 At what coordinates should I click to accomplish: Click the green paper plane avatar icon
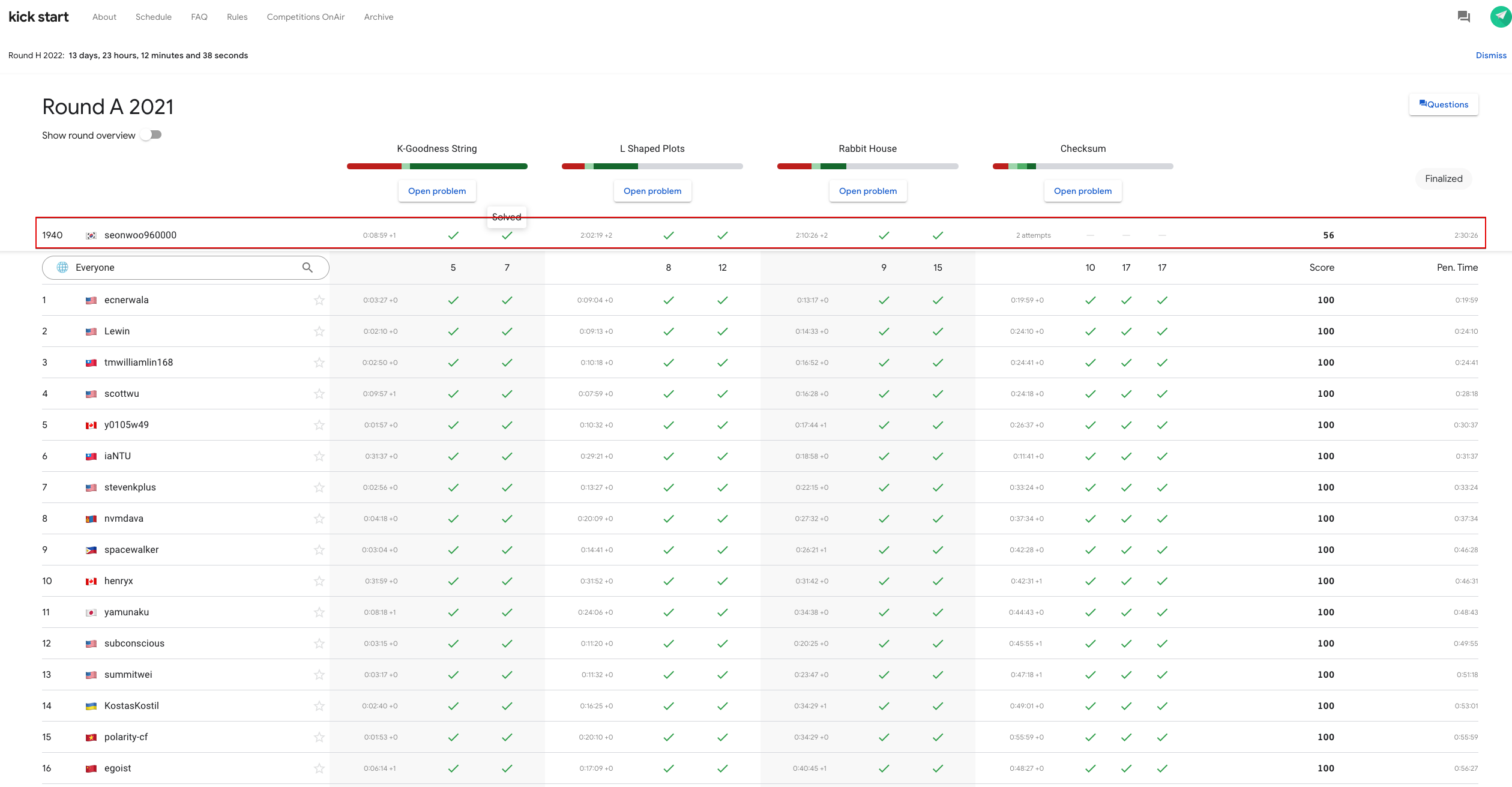coord(1500,17)
